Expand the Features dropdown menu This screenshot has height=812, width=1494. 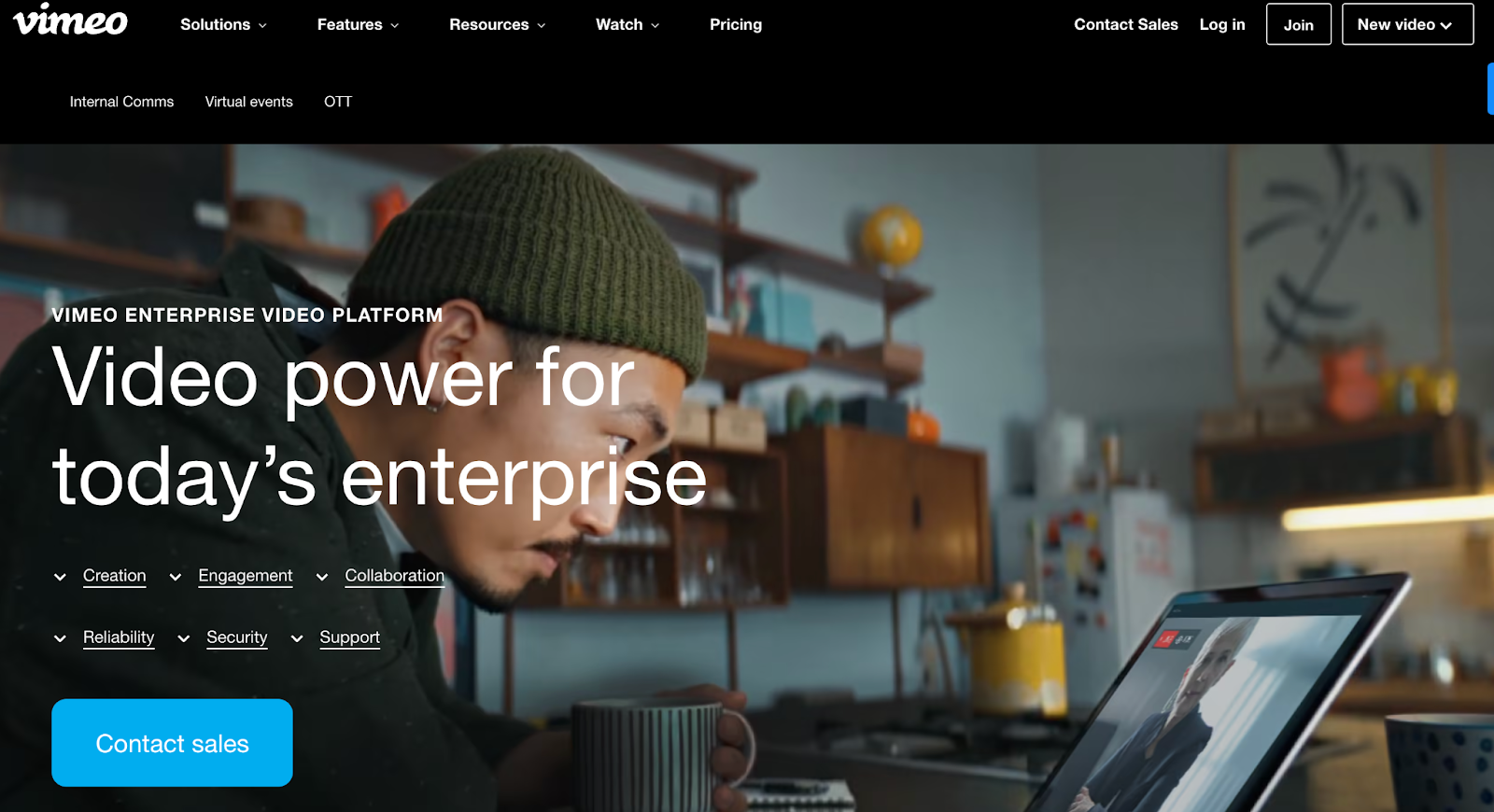[358, 24]
